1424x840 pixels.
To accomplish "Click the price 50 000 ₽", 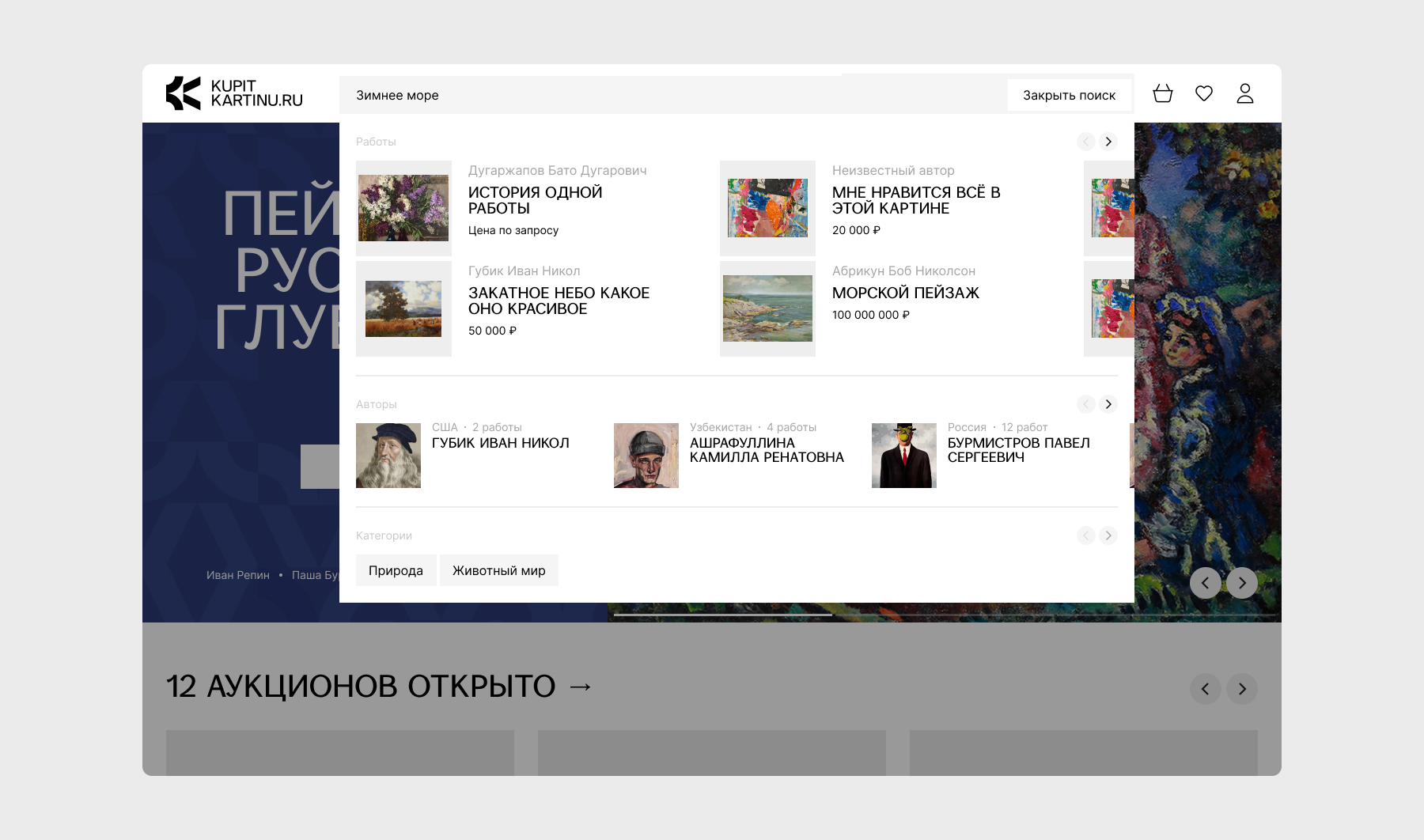I will coord(492,331).
